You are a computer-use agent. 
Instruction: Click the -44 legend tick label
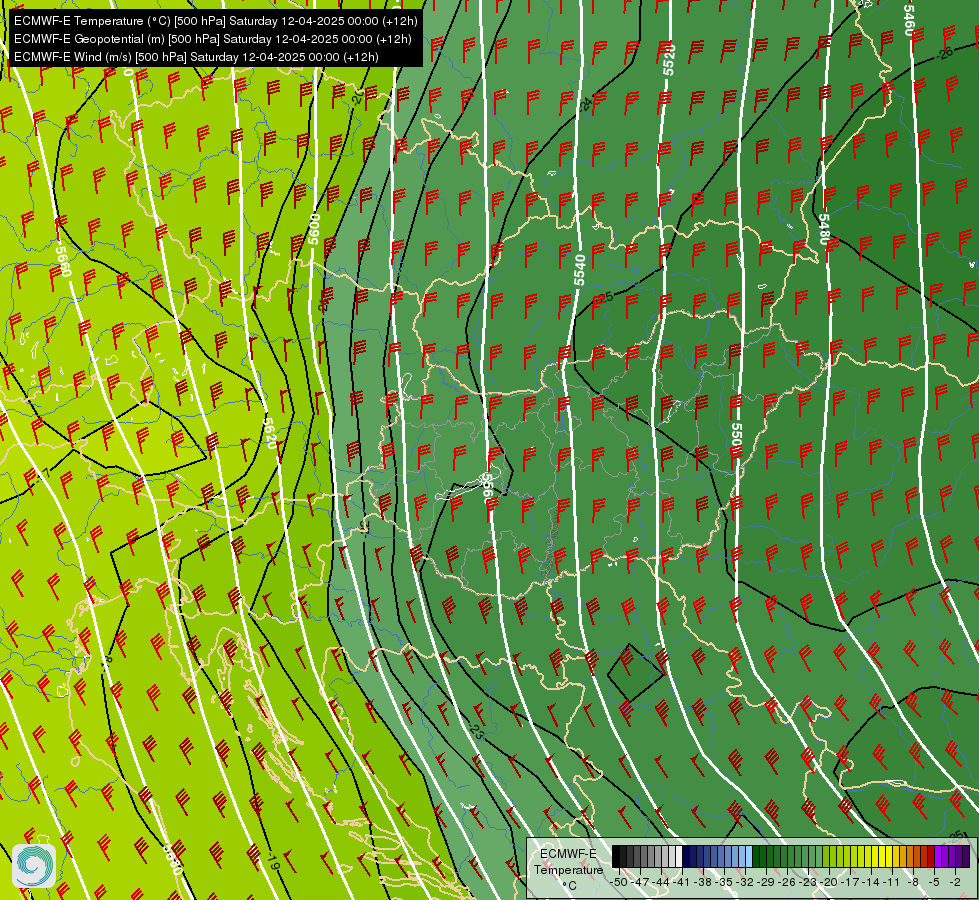(x=661, y=882)
